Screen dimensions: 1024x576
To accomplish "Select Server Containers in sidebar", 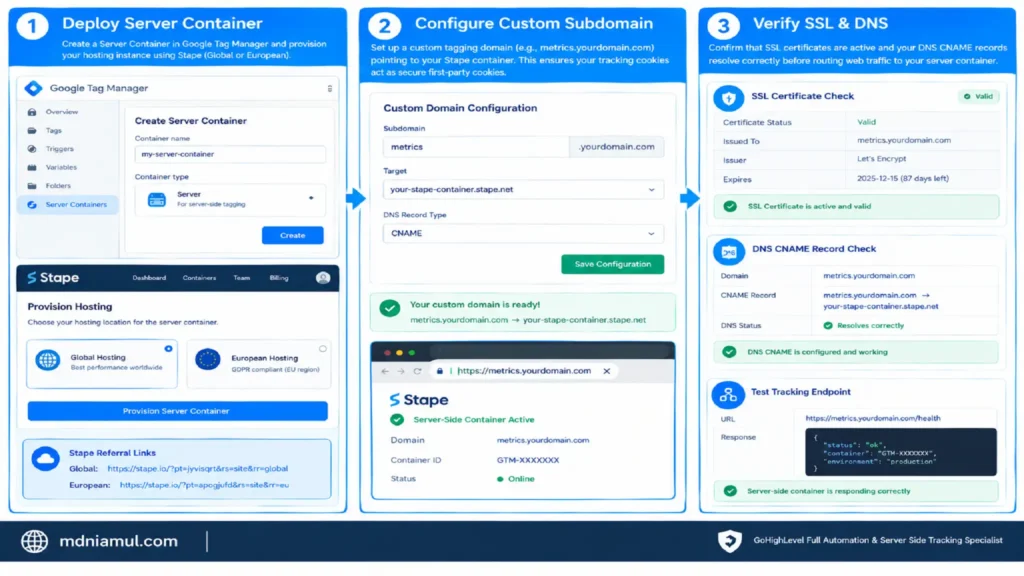I will pos(68,204).
